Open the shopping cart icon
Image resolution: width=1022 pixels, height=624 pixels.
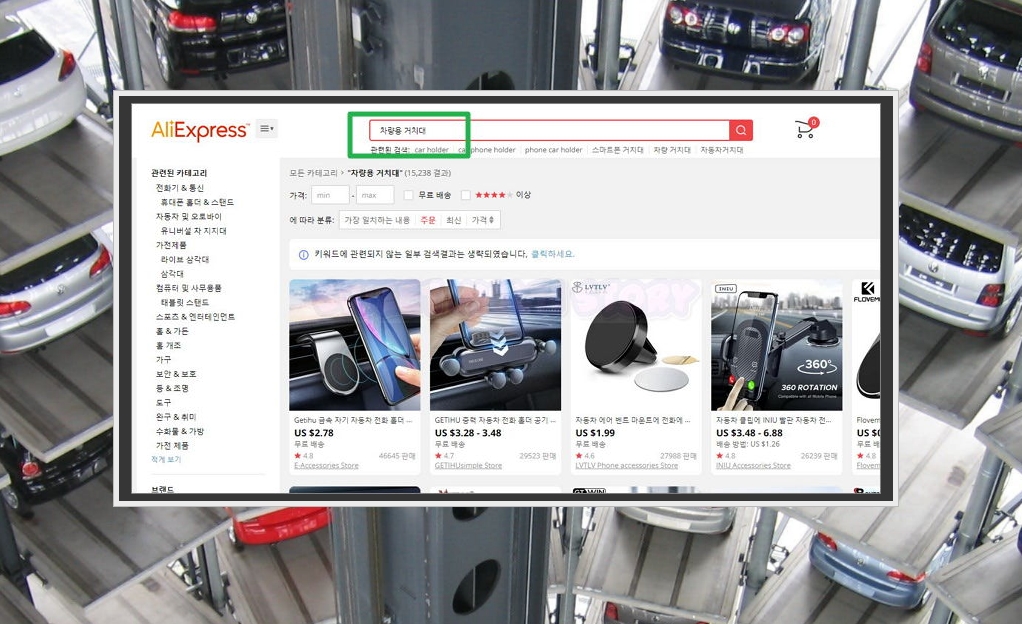[x=806, y=128]
